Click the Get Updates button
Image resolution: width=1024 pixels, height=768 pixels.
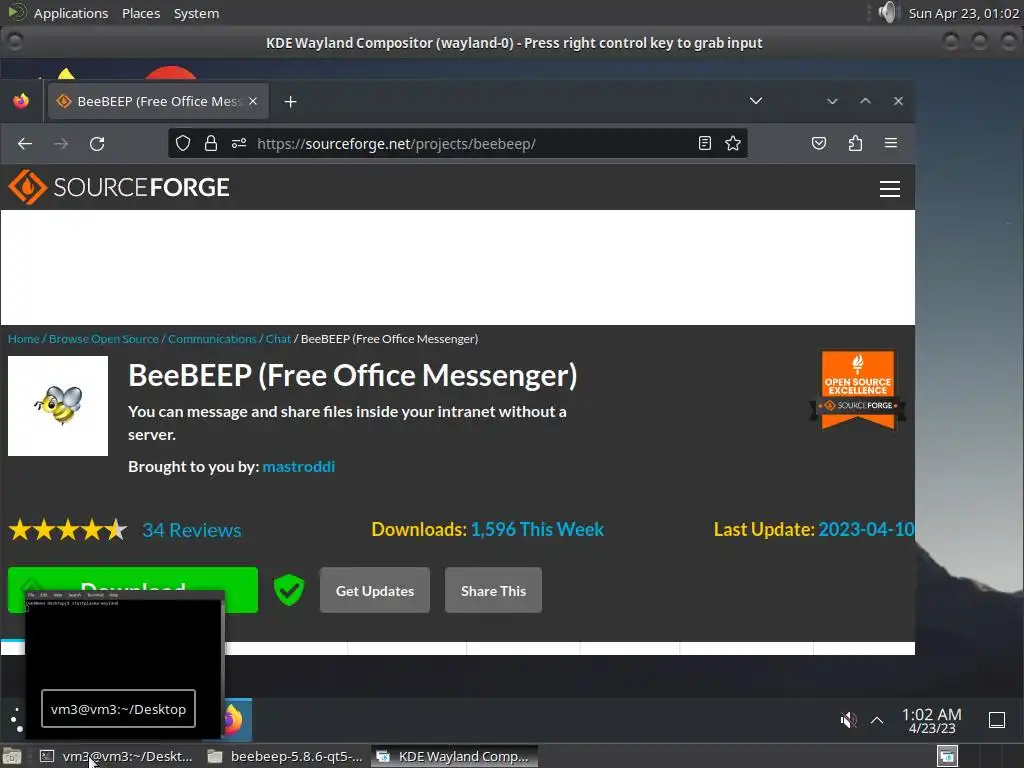[x=375, y=590]
